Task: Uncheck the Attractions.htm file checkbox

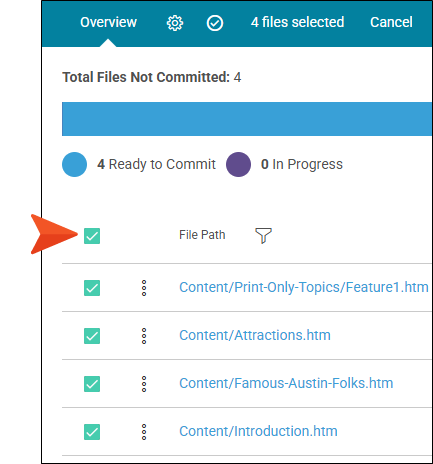Action: point(92,336)
